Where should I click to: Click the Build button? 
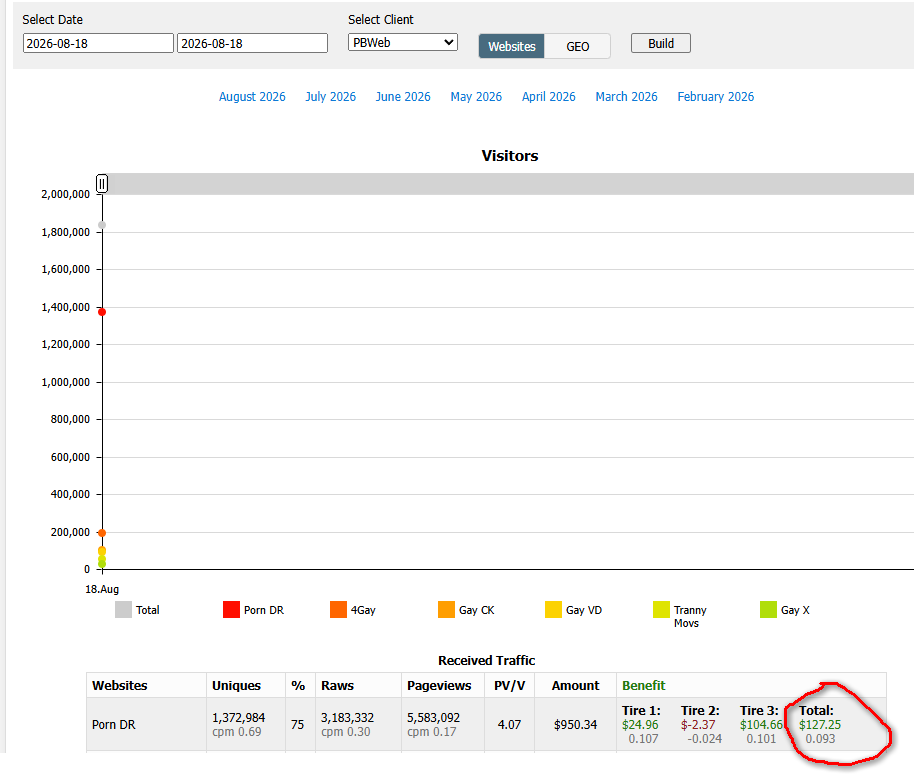point(660,44)
